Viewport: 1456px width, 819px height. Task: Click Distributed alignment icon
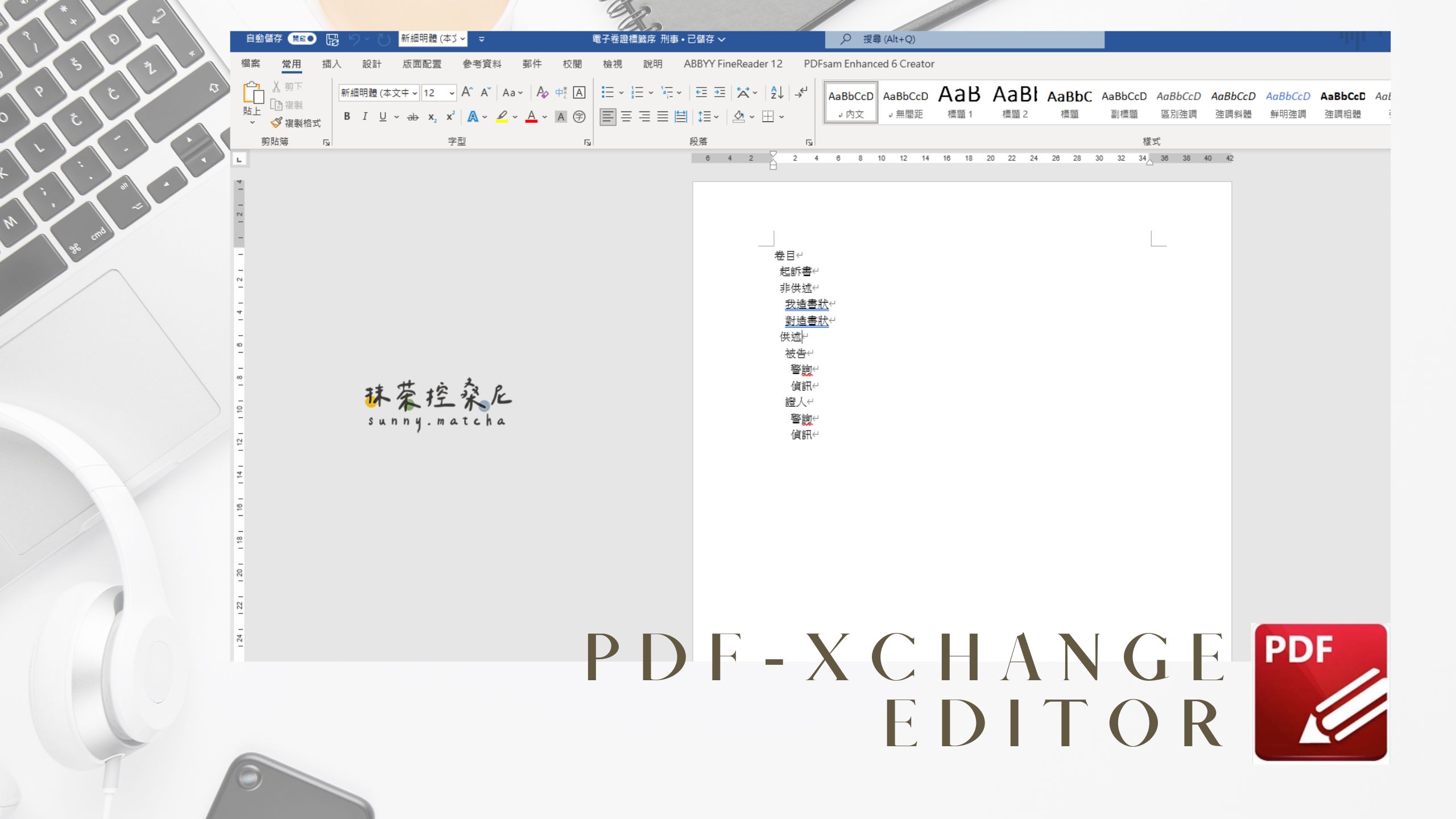pos(681,117)
